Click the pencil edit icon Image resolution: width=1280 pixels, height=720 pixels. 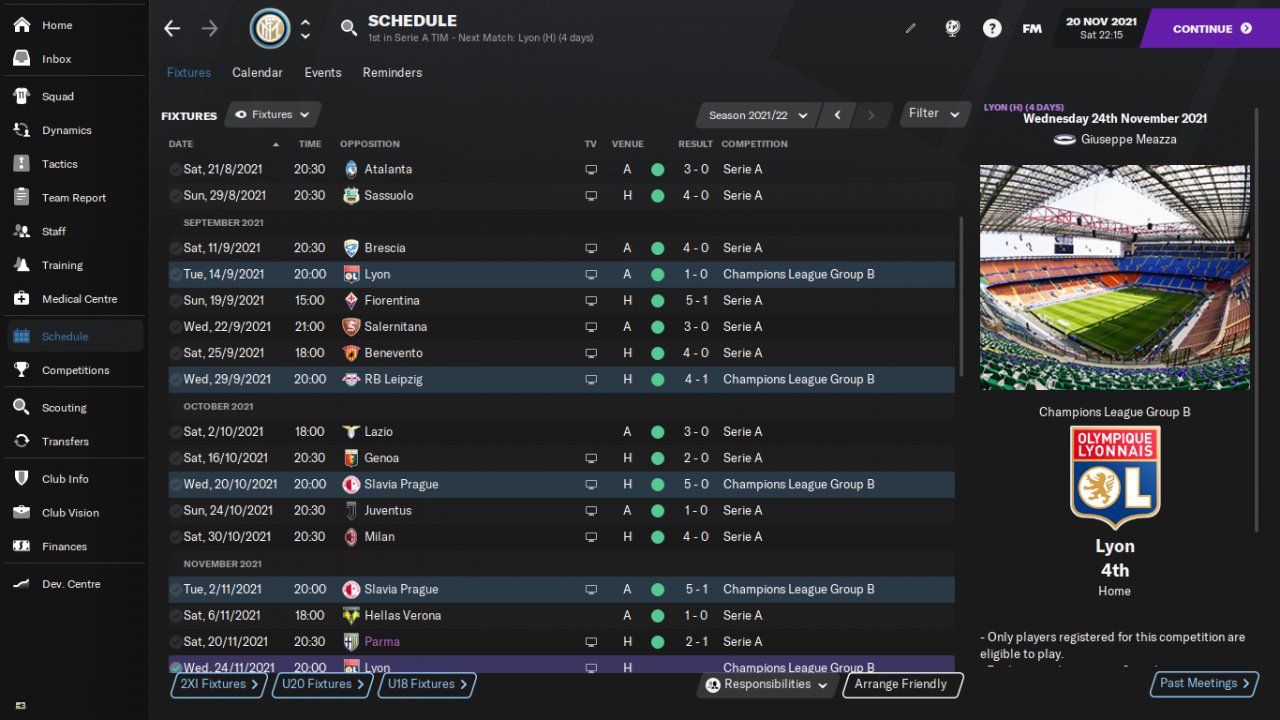tap(911, 29)
